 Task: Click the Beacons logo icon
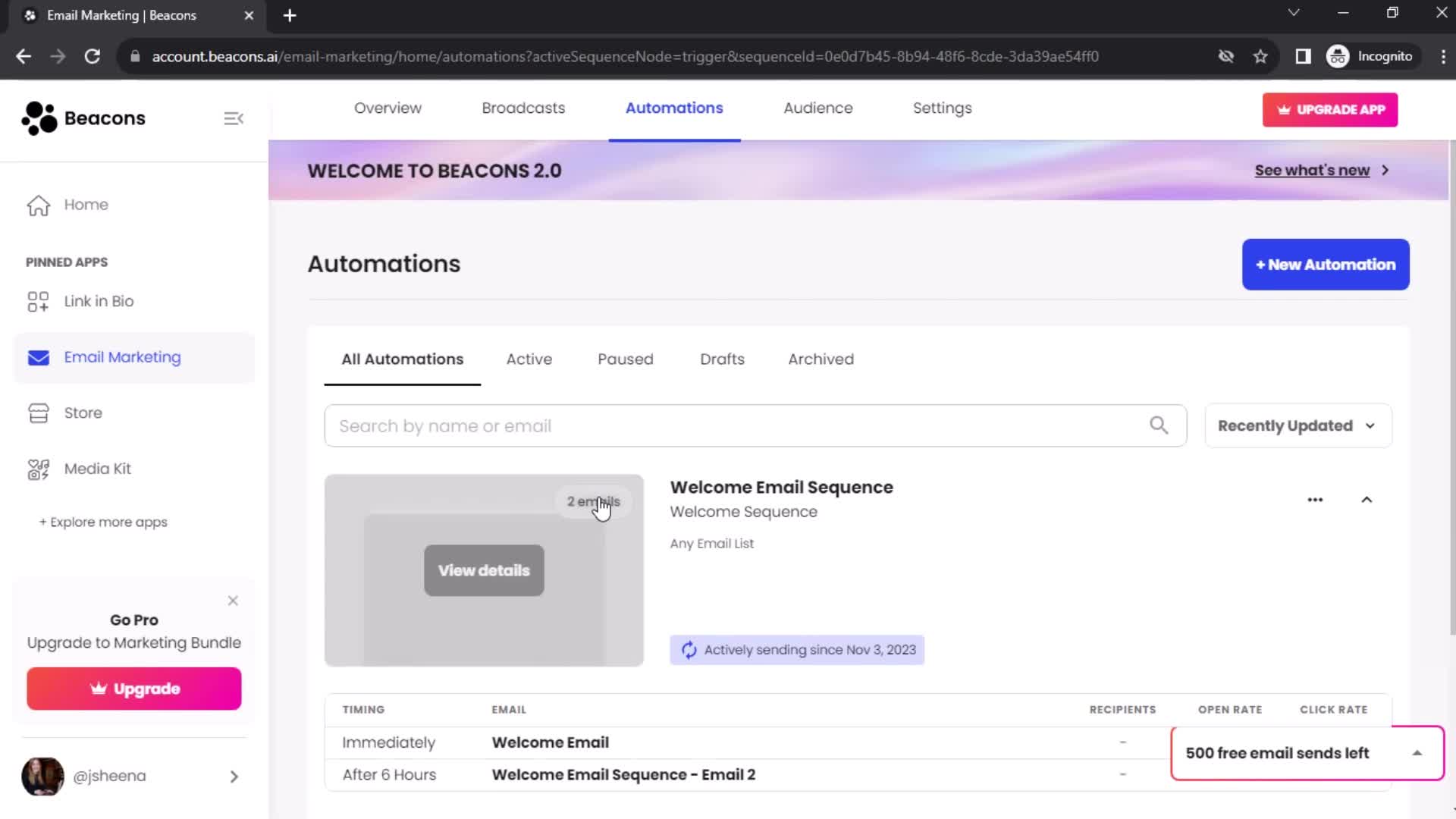pos(36,118)
